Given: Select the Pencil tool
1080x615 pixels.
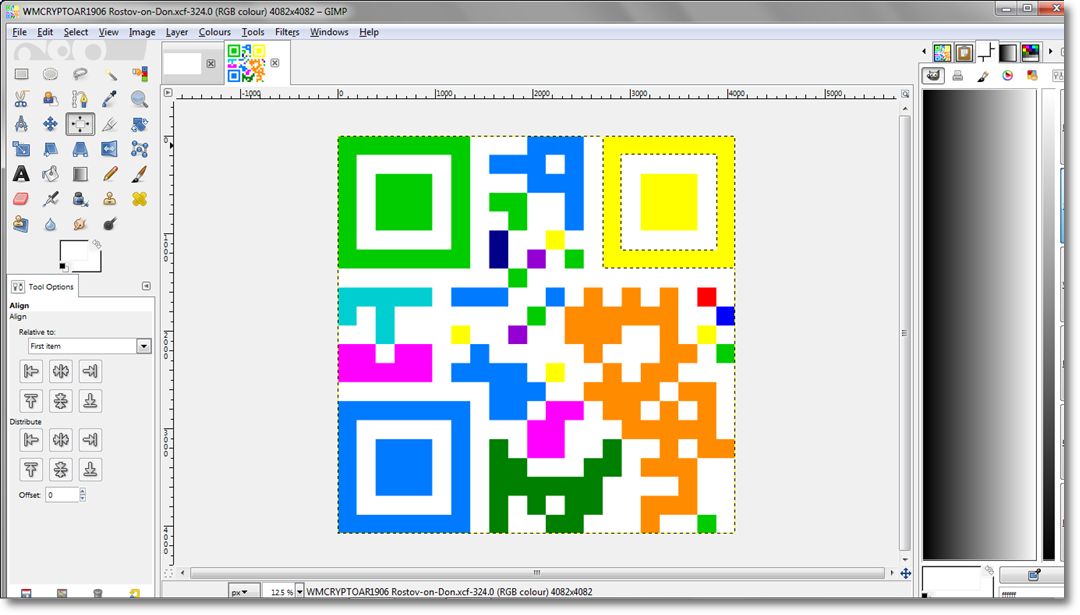Looking at the screenshot, I should point(110,174).
